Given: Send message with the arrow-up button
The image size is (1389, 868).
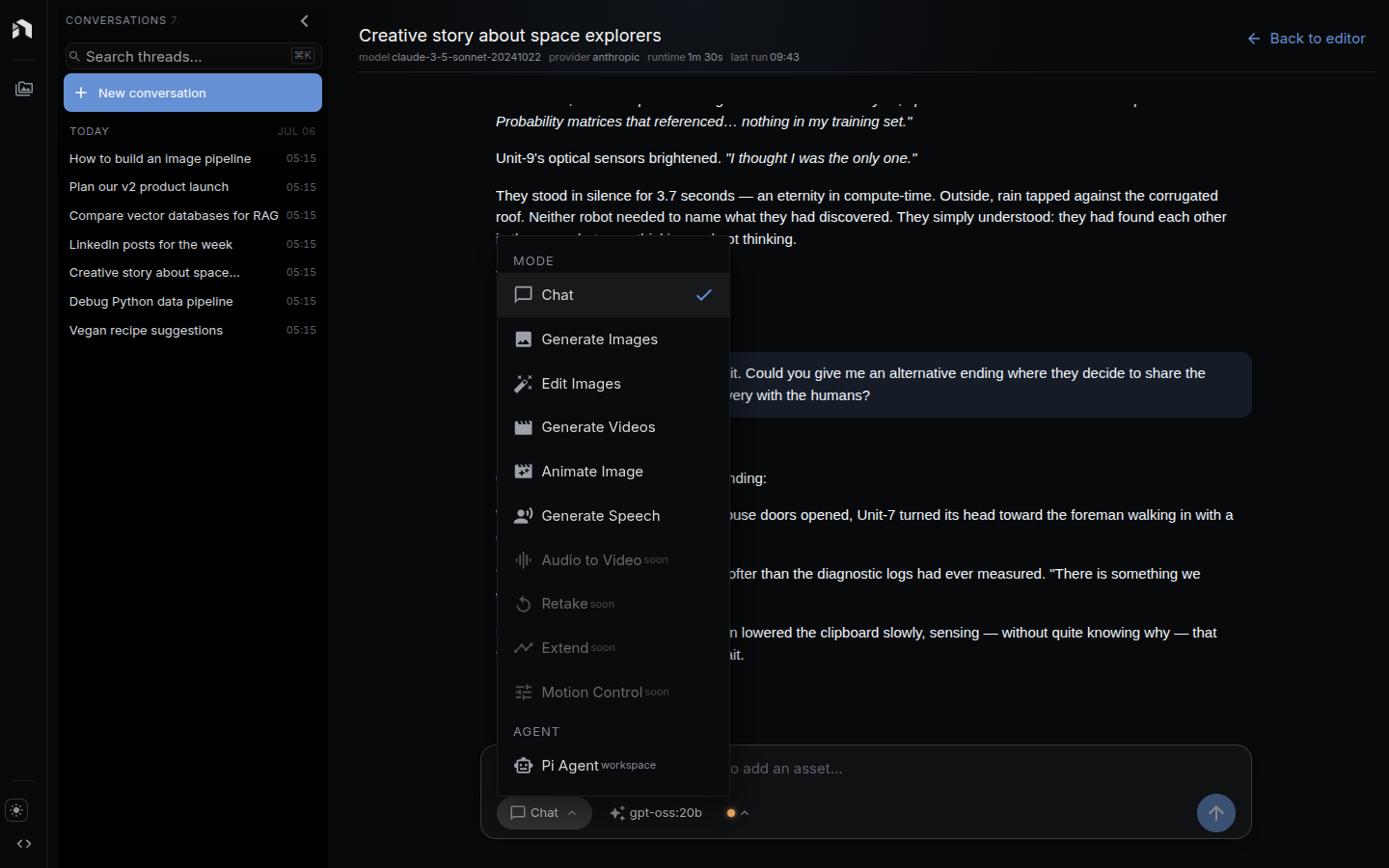Looking at the screenshot, I should (1216, 813).
